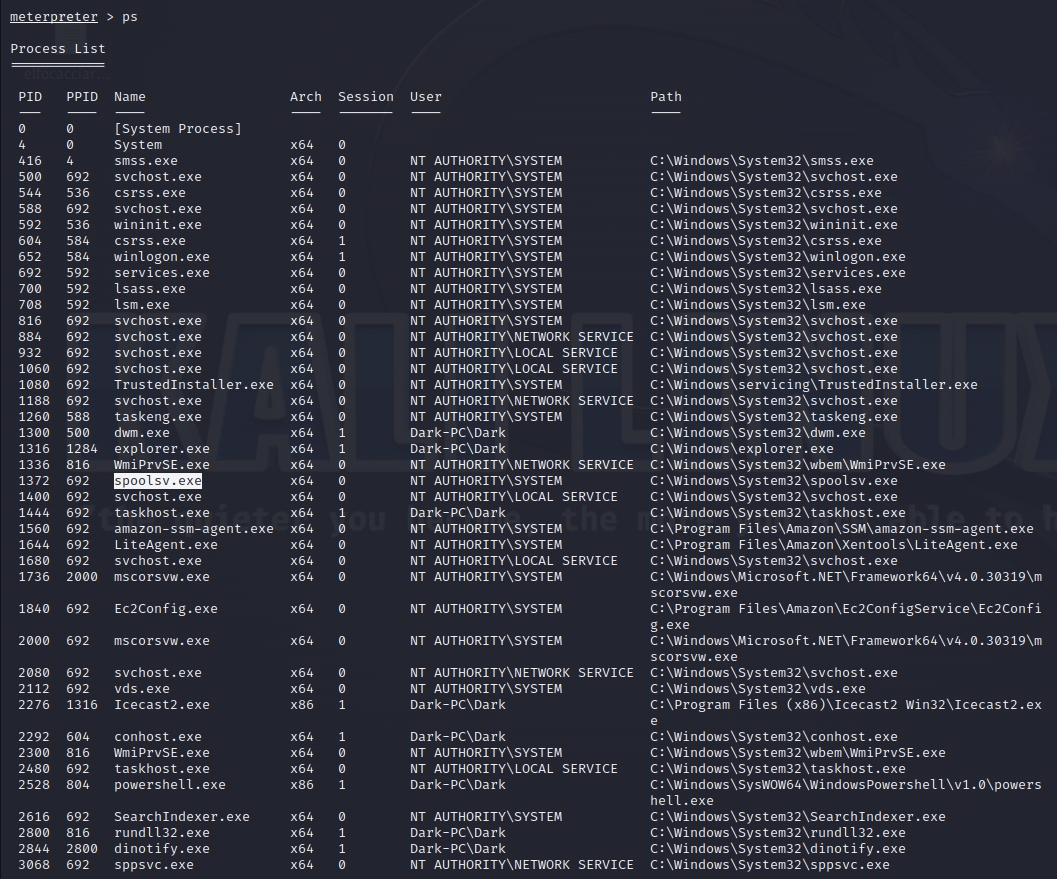The image size is (1057, 879).
Task: Click the SearchIndexer.exe process name
Action: 182,817
